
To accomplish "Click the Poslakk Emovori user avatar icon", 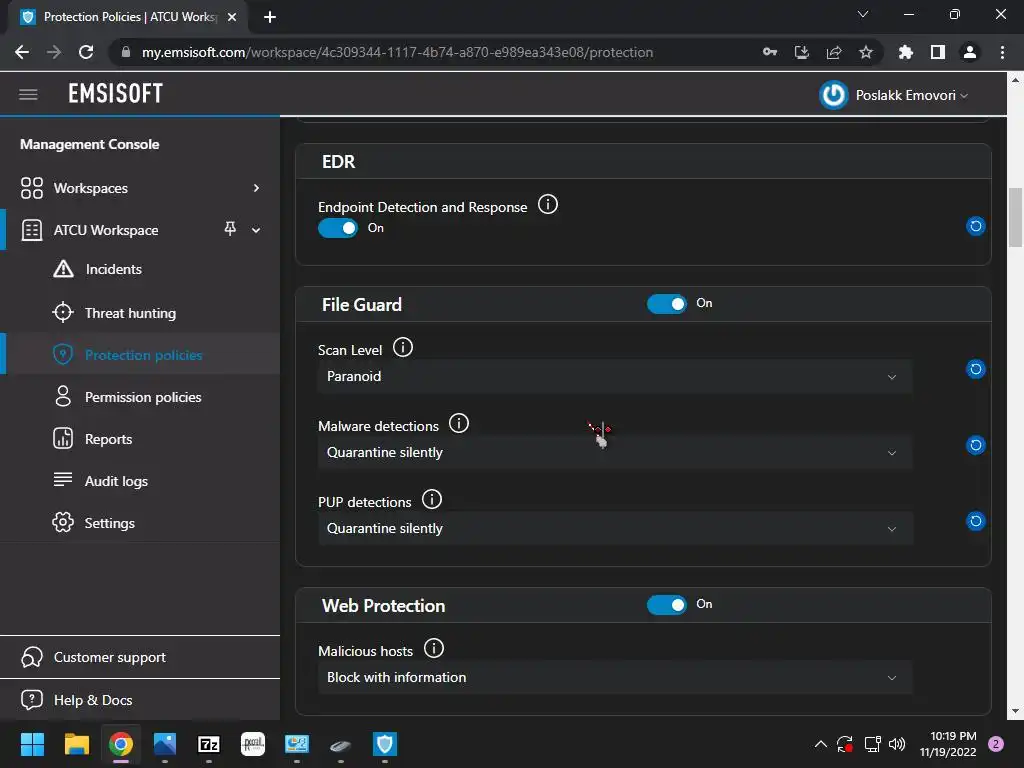I will pyautogui.click(x=833, y=95).
